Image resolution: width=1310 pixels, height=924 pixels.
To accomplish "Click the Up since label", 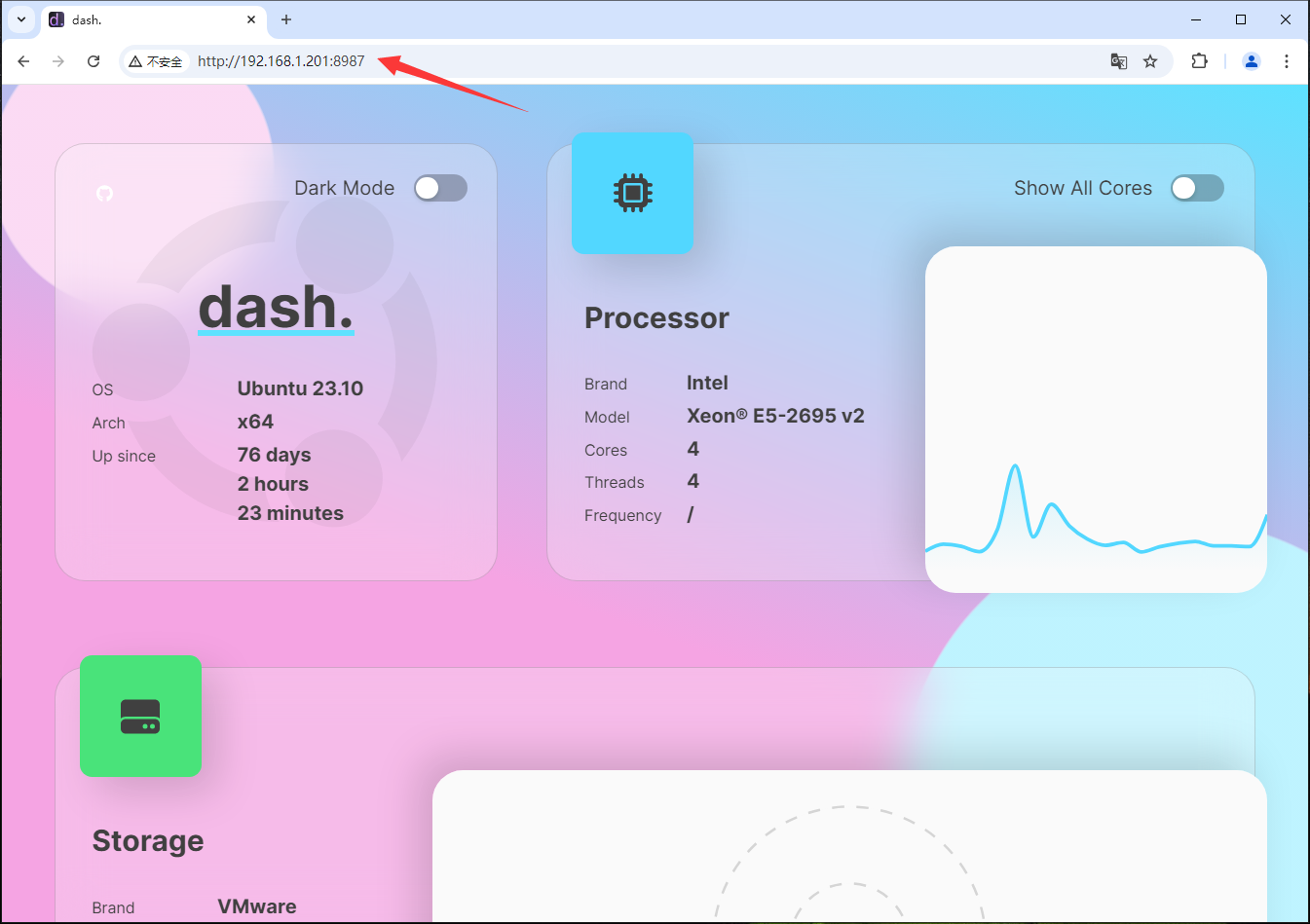I will click(x=124, y=456).
